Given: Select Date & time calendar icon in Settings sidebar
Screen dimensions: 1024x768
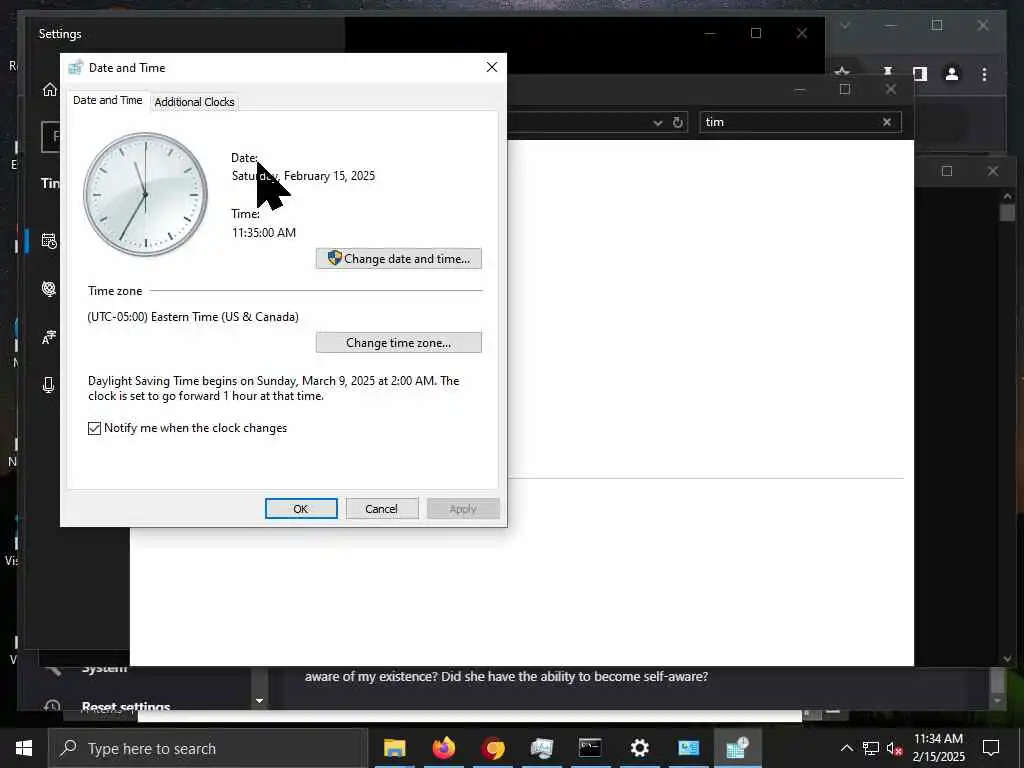Looking at the screenshot, I should pyautogui.click(x=50, y=241).
